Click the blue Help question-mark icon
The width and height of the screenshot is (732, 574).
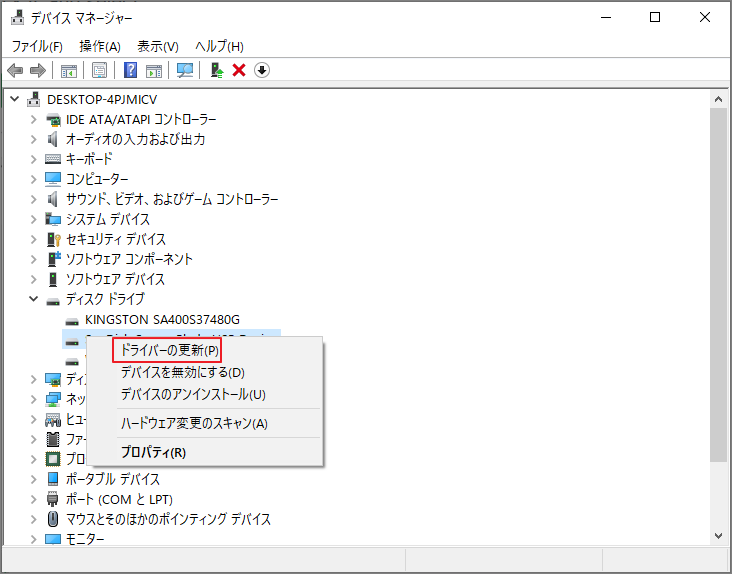[130, 70]
